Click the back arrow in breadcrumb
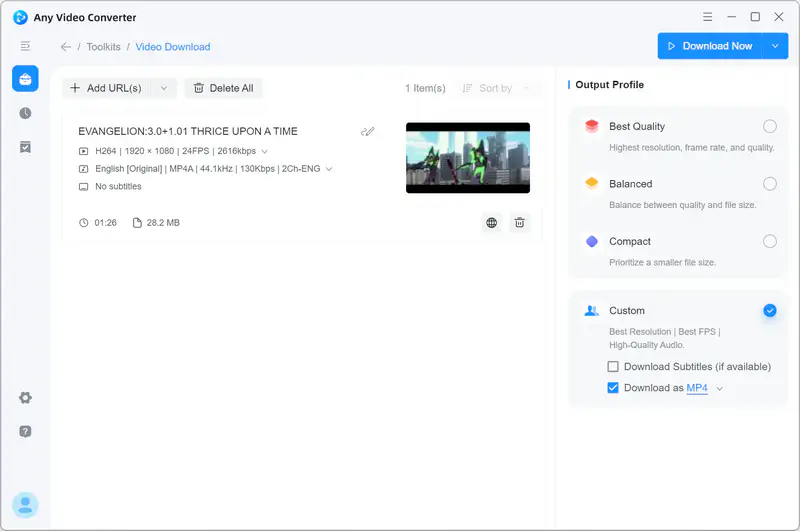Viewport: 800px width, 531px height. click(x=66, y=47)
